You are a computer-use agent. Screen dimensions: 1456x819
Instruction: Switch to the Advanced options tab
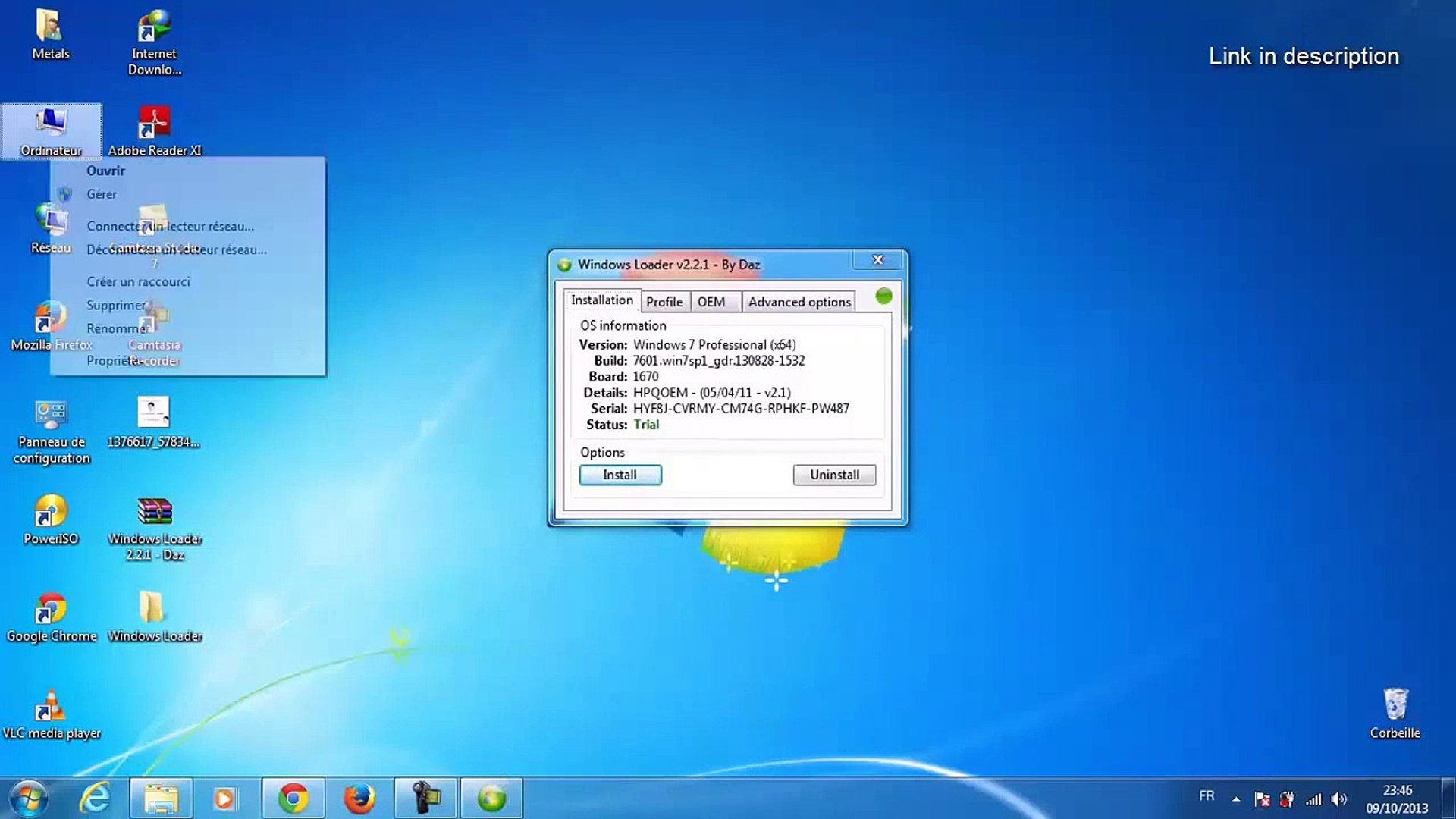(x=799, y=301)
